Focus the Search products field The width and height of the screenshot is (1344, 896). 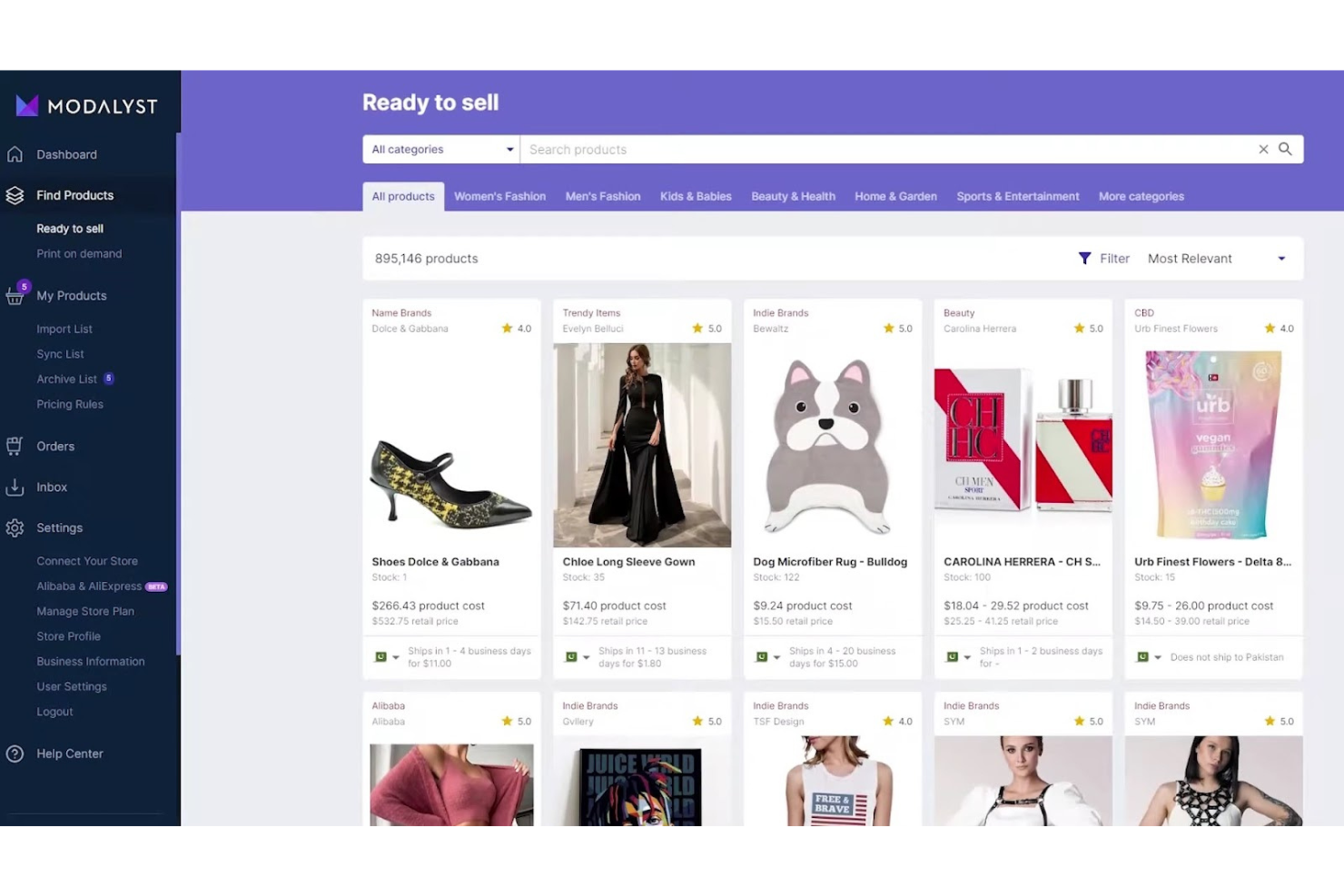pyautogui.click(x=888, y=149)
